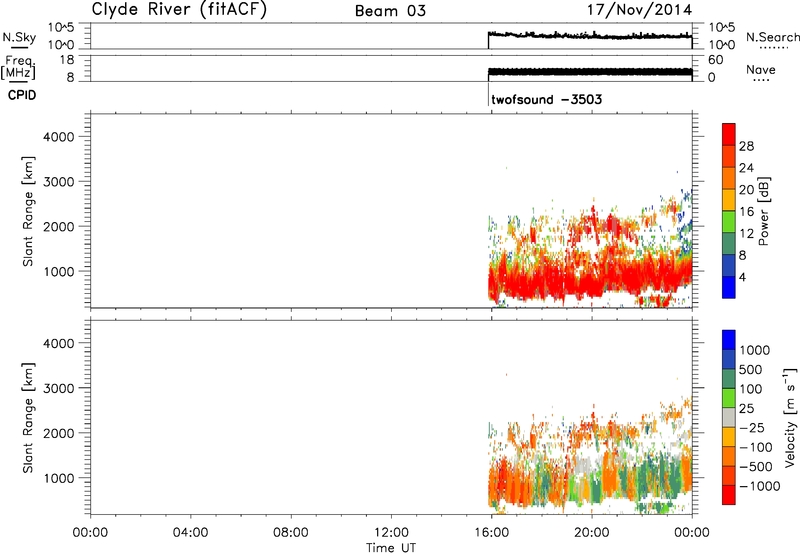Click "Slant Range [km]" label of power panel
The height and width of the screenshot is (554, 800).
point(28,211)
